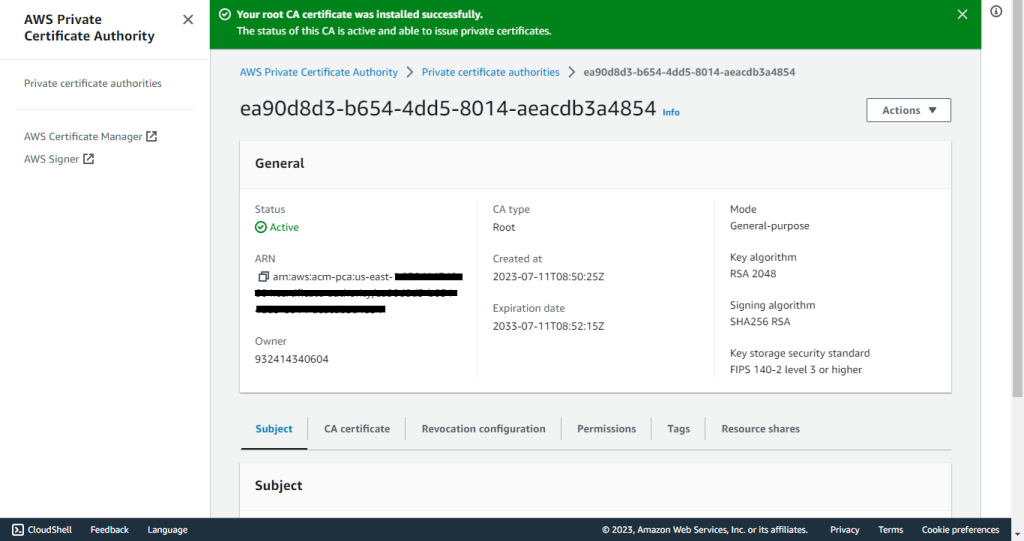Click the page heading ea90d8d3-b654-4dd5-8014-aeacdb3a4854
The width and height of the screenshot is (1024, 541).
447,108
